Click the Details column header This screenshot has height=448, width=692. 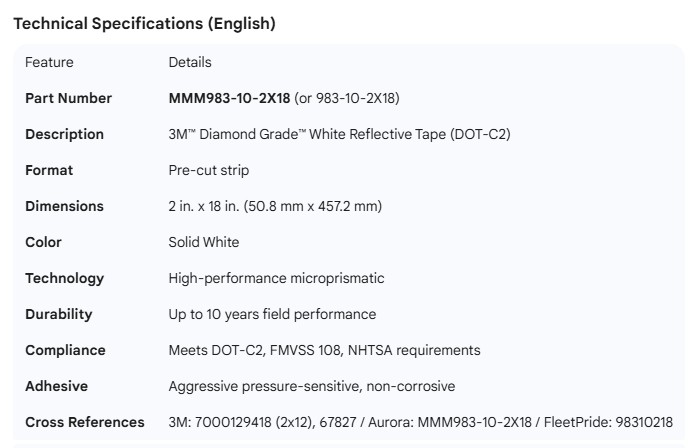(x=190, y=62)
